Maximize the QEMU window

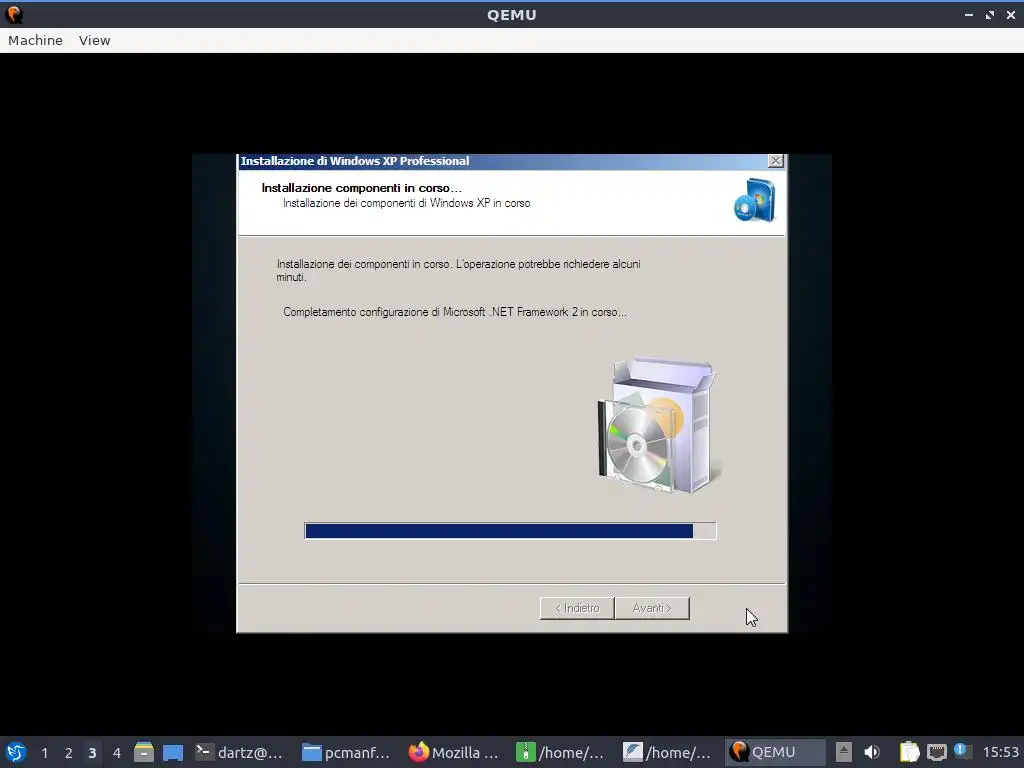(989, 14)
